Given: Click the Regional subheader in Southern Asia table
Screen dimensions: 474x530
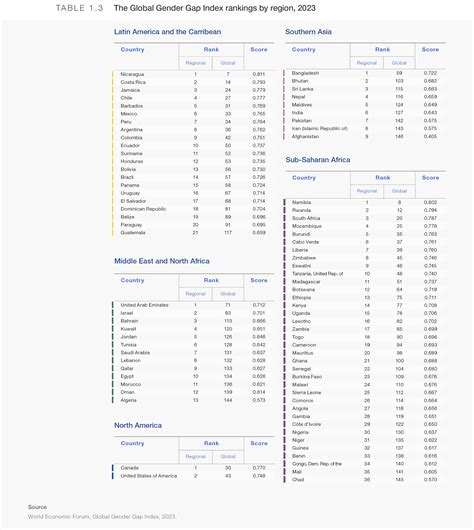Looking at the screenshot, I should point(366,63).
